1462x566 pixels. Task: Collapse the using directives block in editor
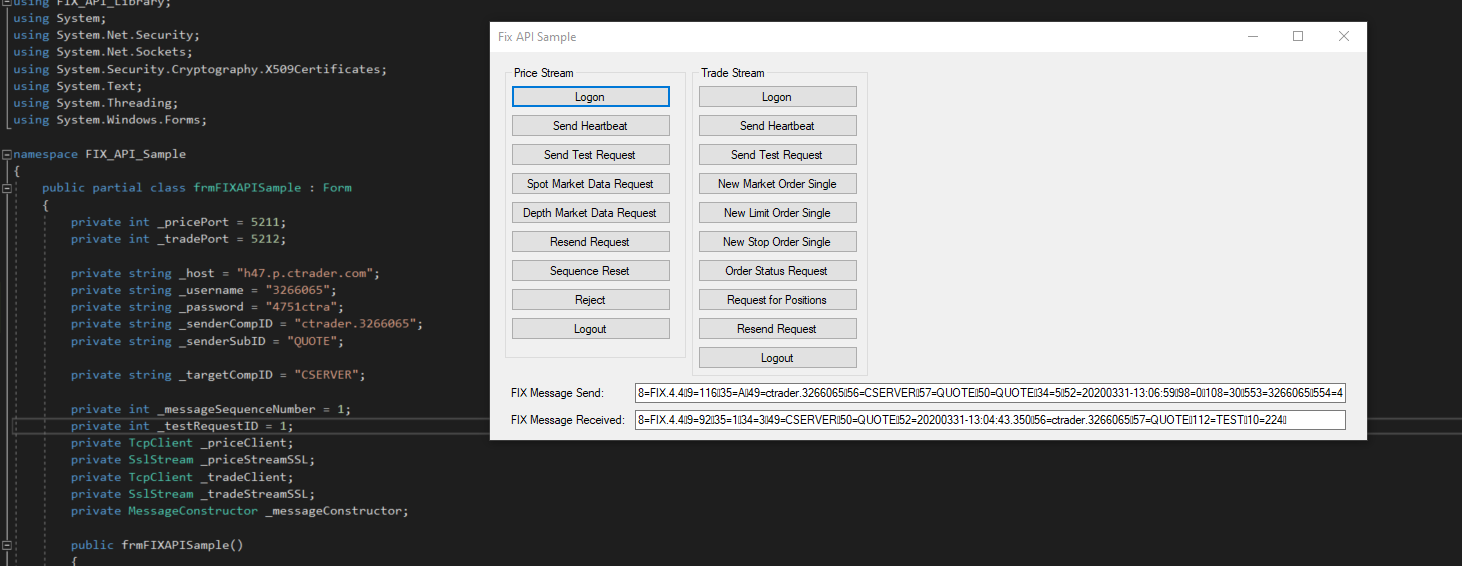6,3
